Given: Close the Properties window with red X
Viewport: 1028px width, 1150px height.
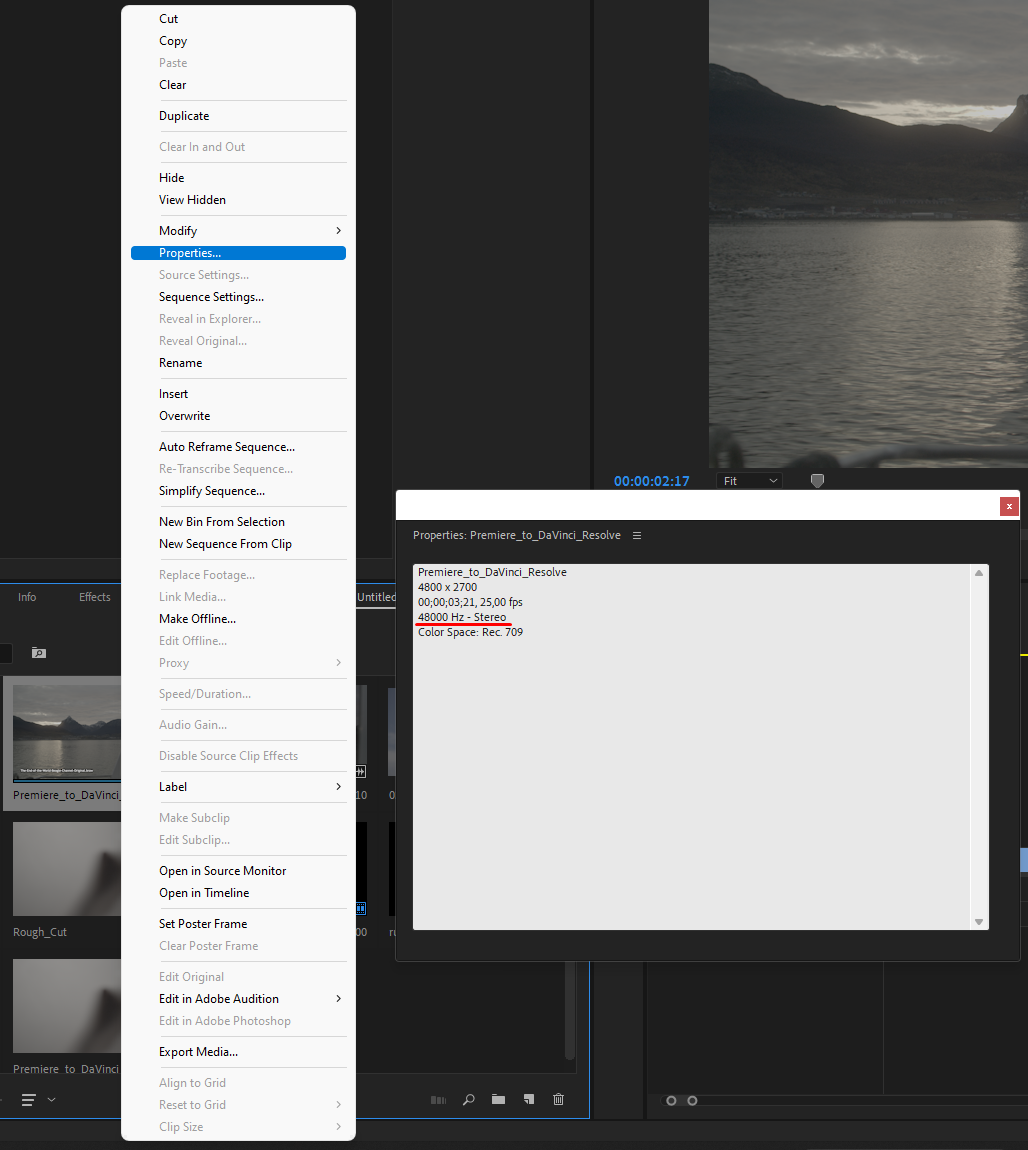Looking at the screenshot, I should pos(1009,506).
